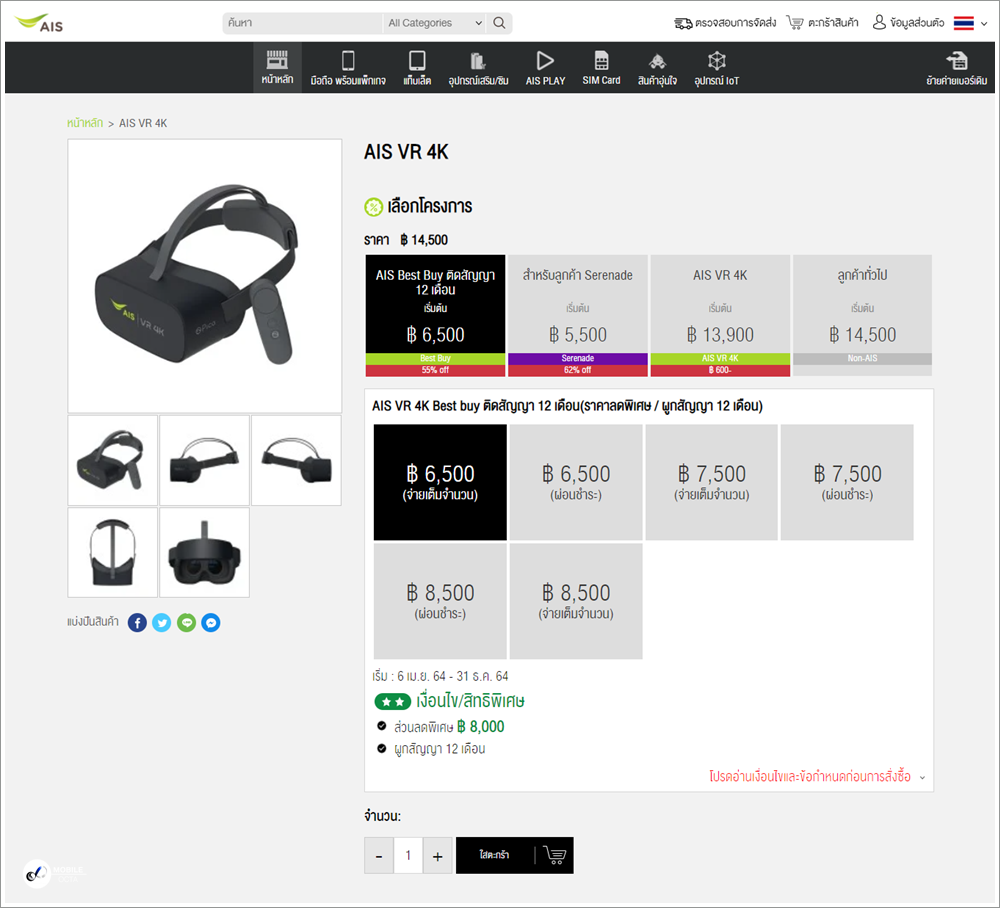Click the quantity input field
This screenshot has height=908, width=1000.
pos(408,856)
